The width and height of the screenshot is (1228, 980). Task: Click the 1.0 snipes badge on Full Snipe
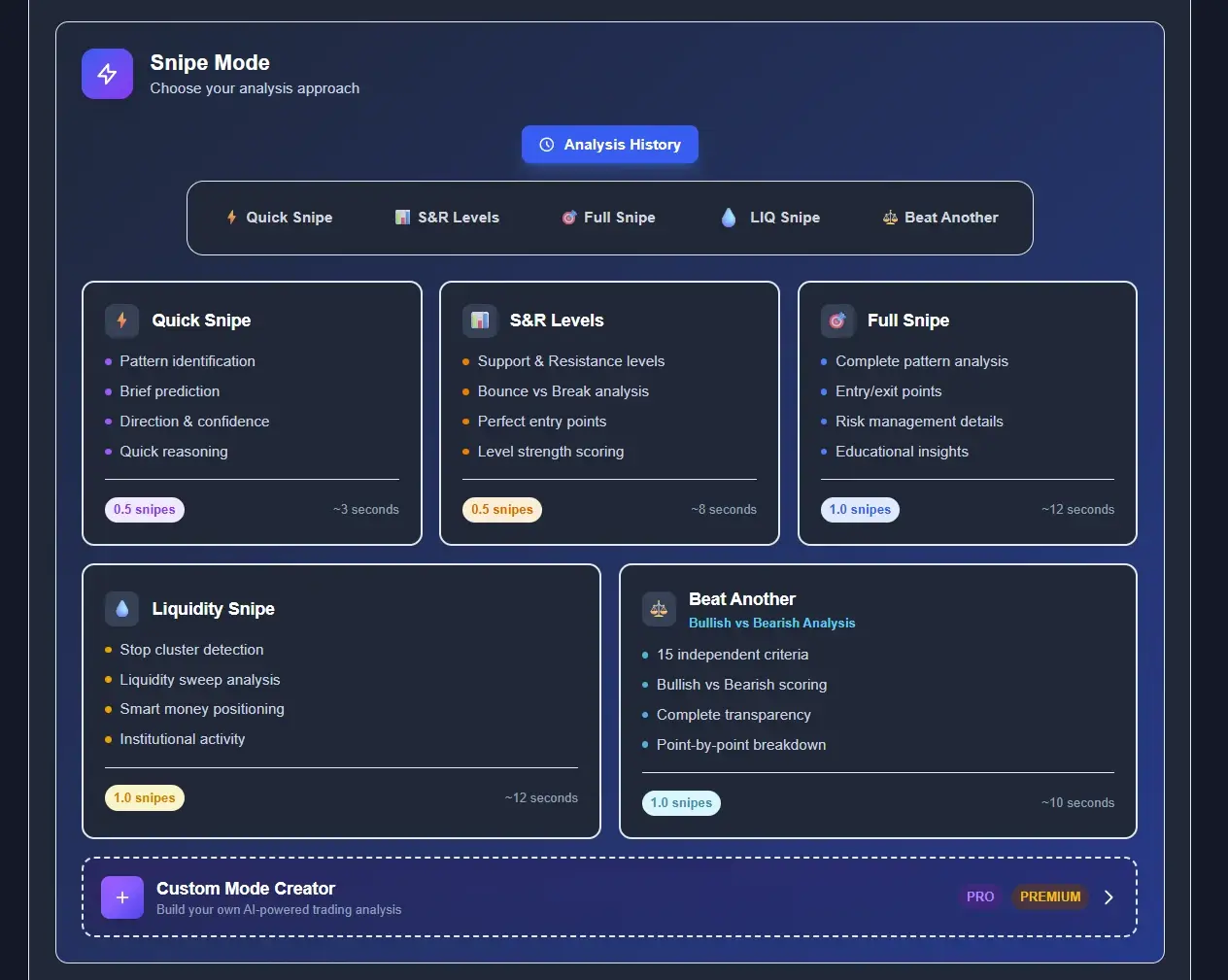[860, 509]
